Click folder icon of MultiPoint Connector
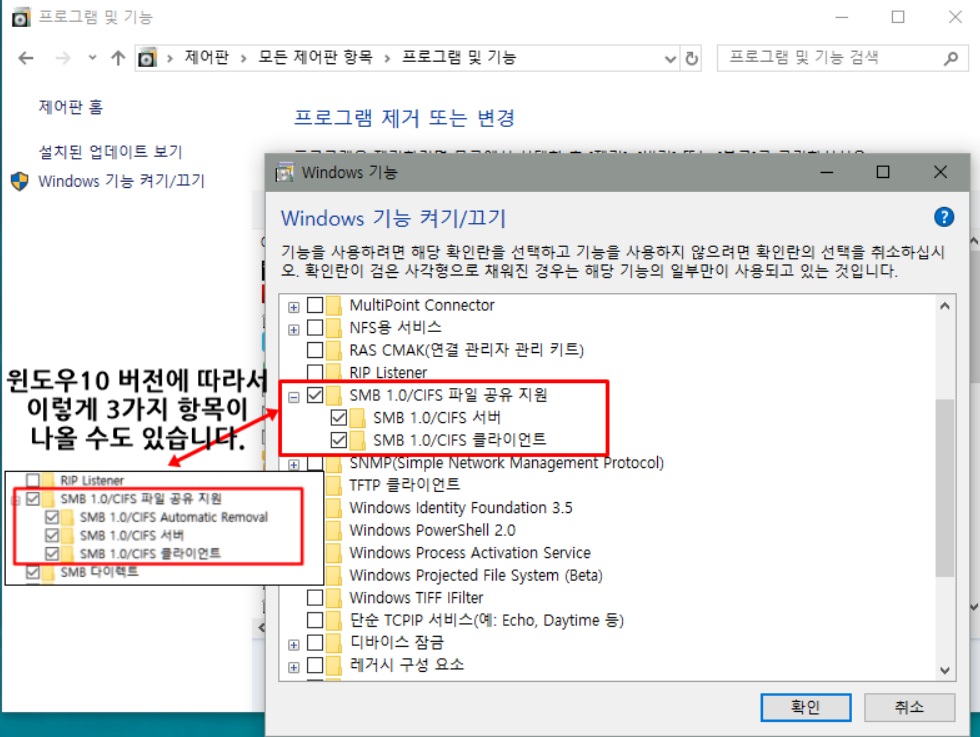The image size is (980, 737). point(334,305)
